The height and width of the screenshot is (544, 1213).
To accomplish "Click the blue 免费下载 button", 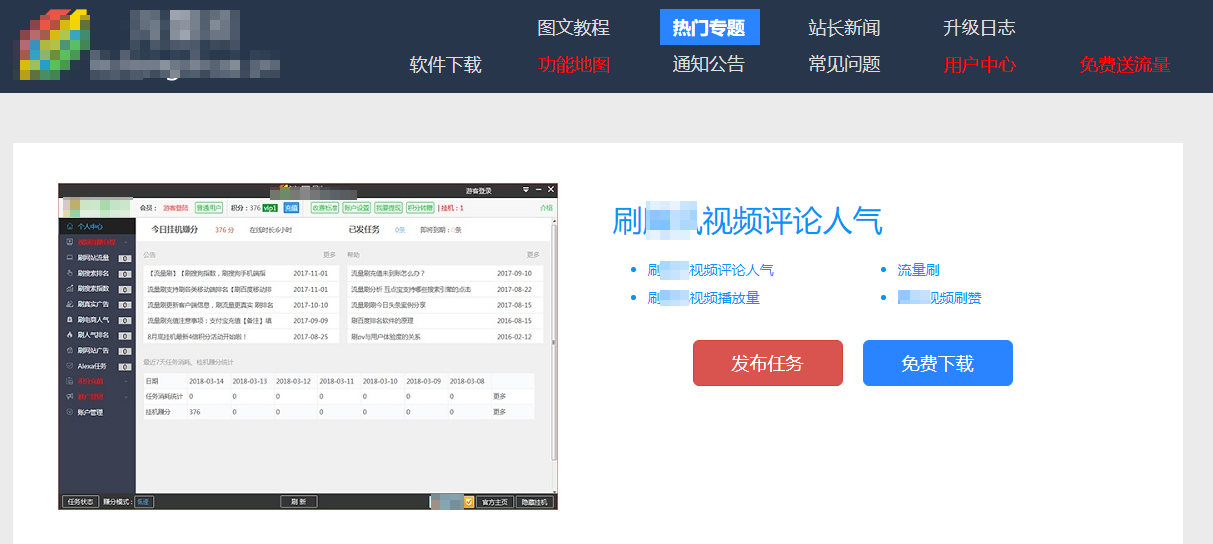I will click(x=938, y=363).
